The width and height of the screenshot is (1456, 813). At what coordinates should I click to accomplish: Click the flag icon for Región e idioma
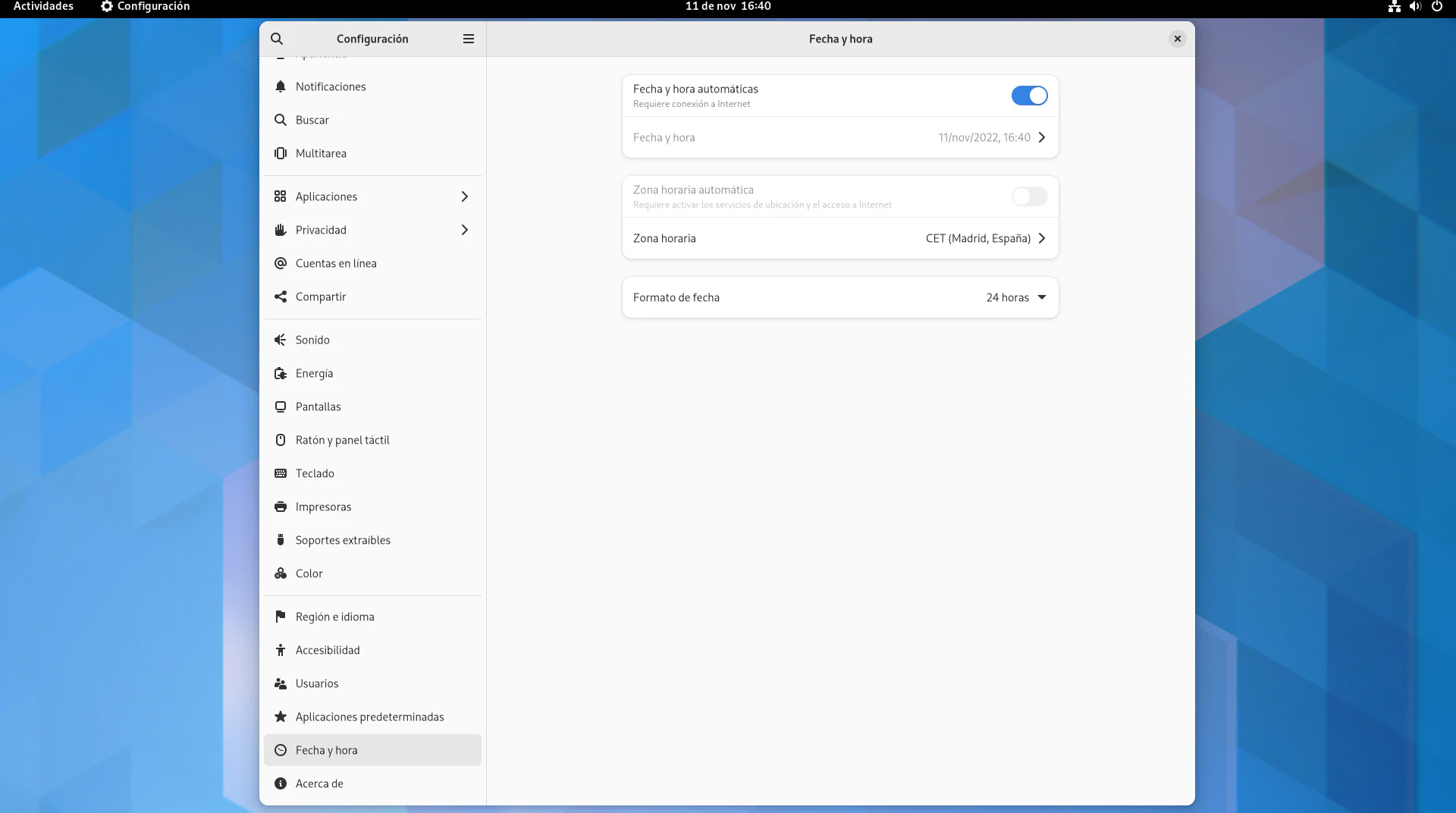click(281, 617)
